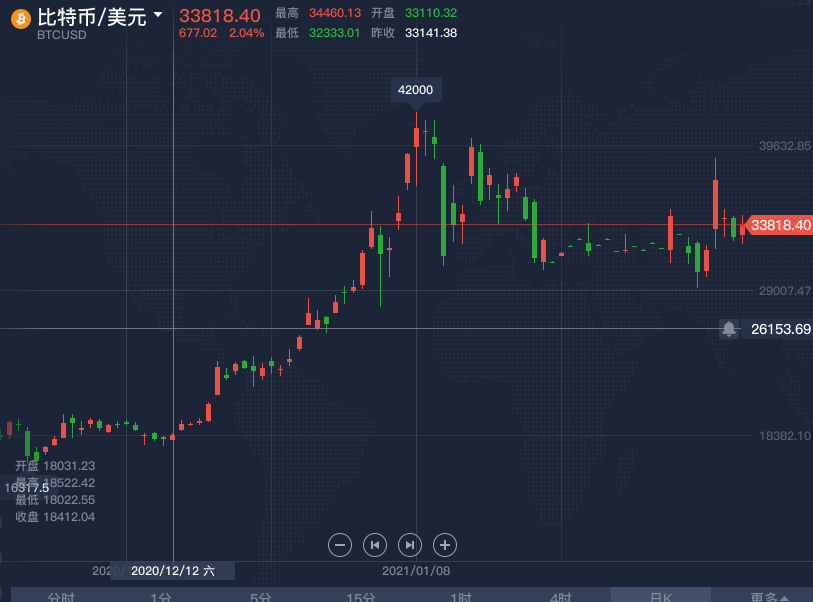Click the BTCUSD ticker symbol text
This screenshot has width=813, height=602.
62,35
